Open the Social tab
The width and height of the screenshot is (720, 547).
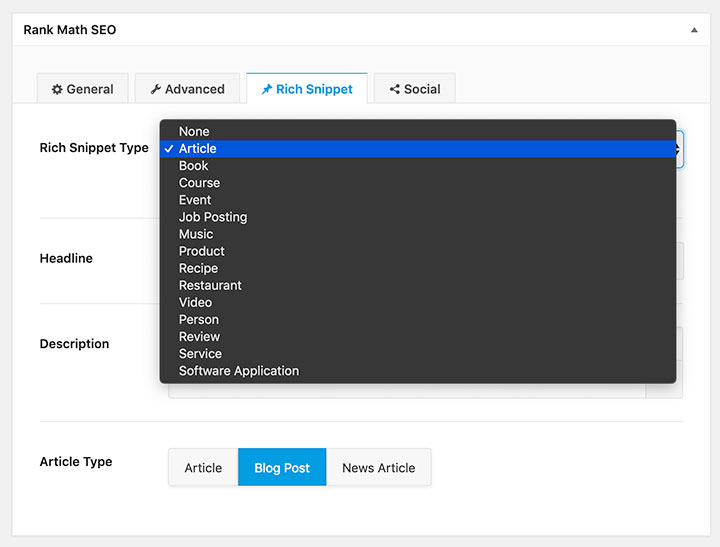coord(414,89)
